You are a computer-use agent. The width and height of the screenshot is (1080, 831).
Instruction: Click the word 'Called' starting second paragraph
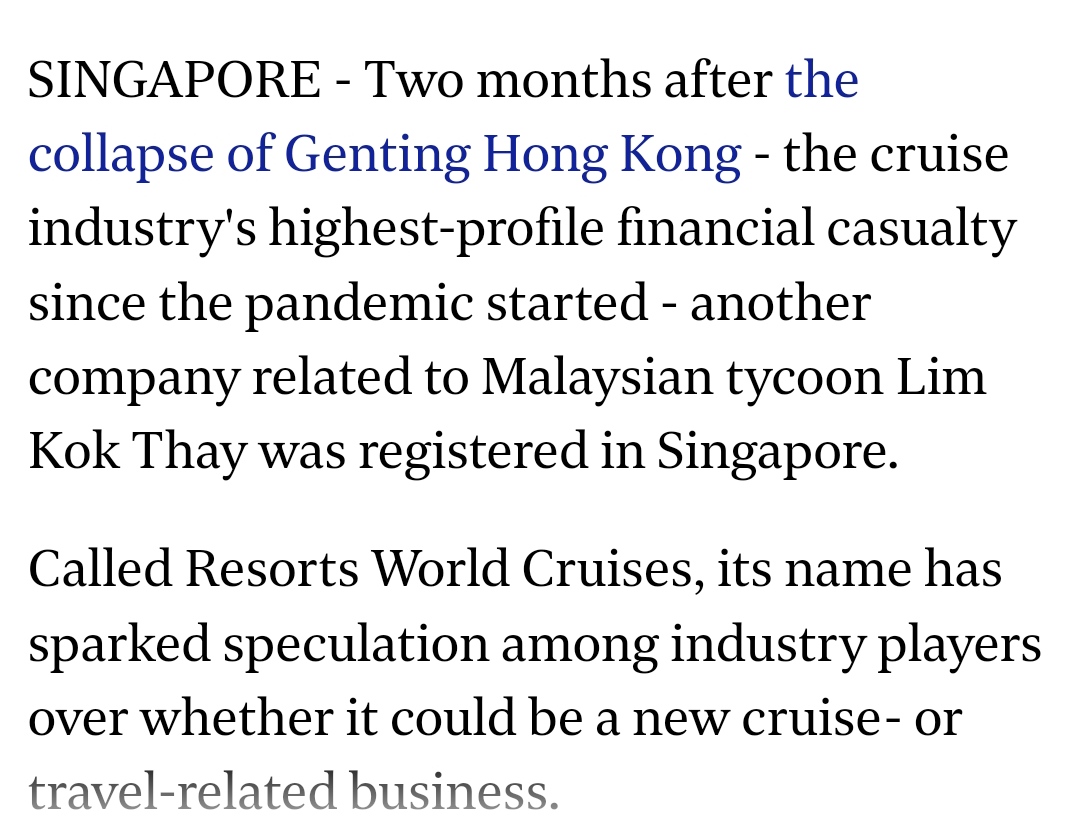(101, 569)
